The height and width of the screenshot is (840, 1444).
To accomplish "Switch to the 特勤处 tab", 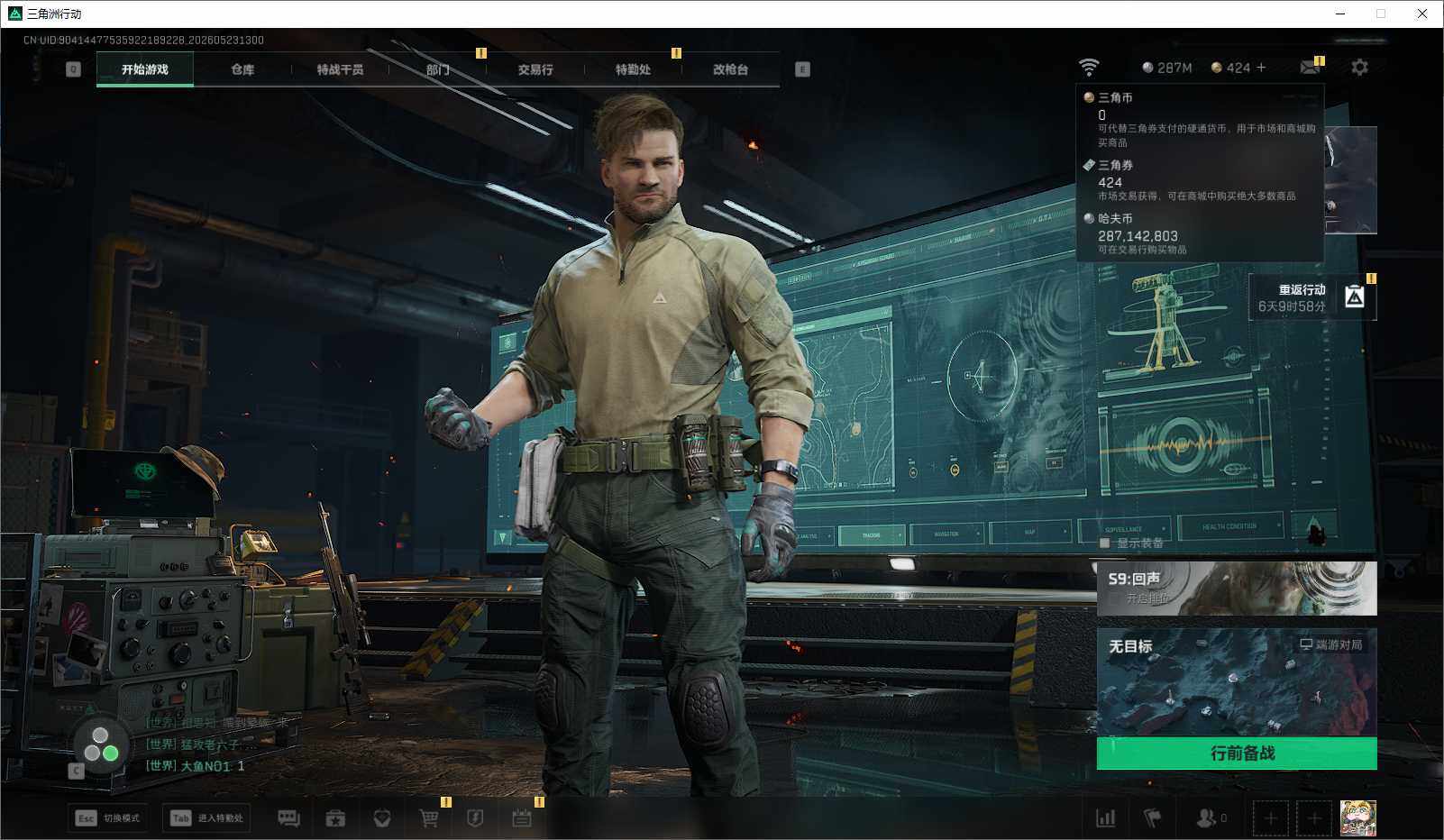I will 633,69.
